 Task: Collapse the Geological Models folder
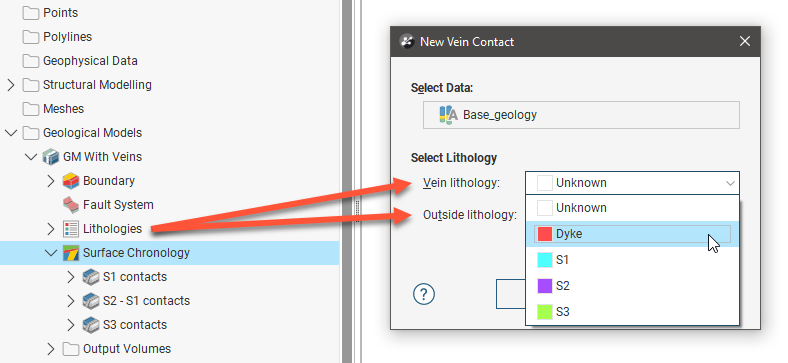click(11, 133)
